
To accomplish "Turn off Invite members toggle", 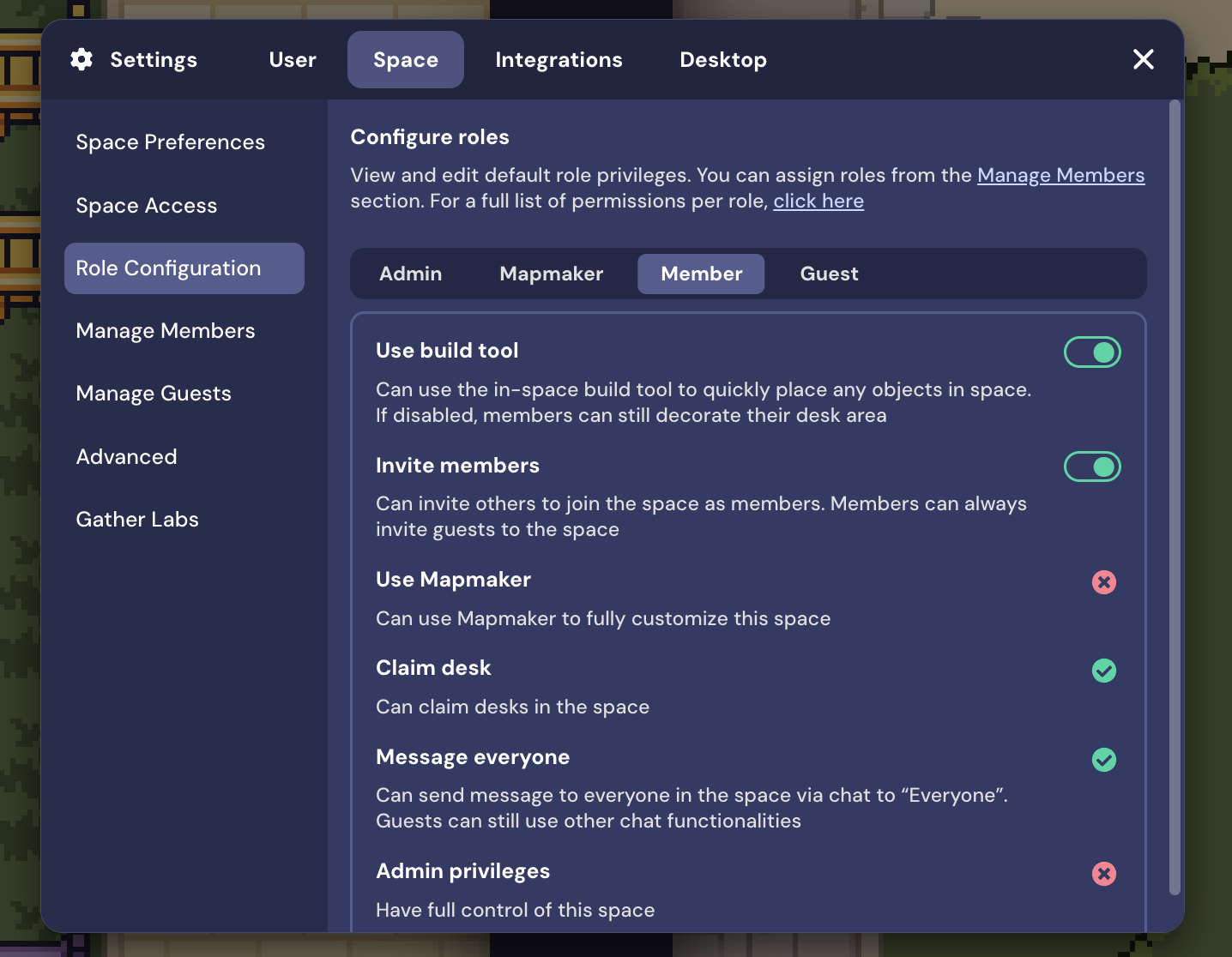I will click(1092, 466).
